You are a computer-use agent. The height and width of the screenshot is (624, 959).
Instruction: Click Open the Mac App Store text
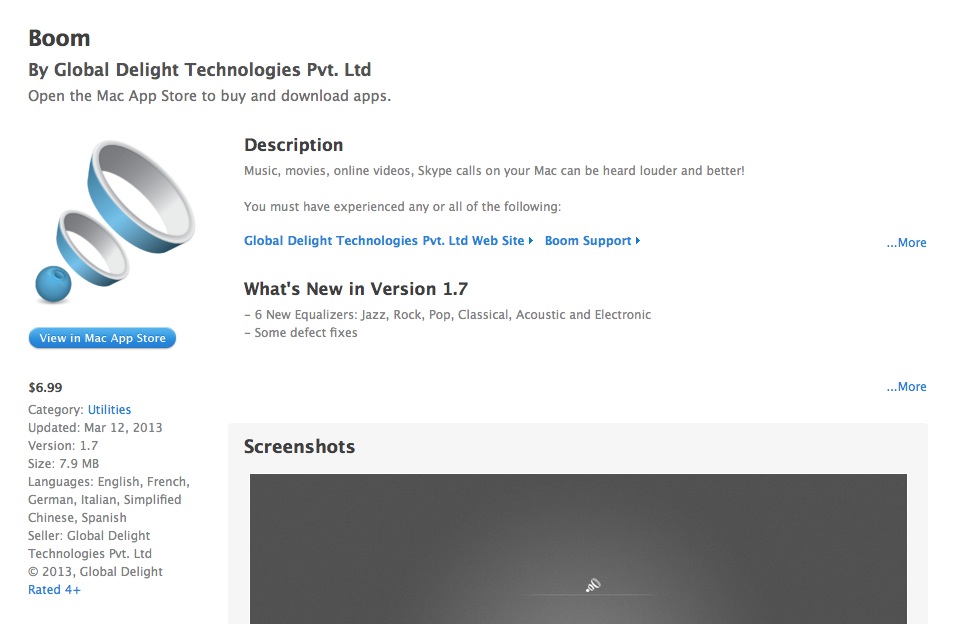pyautogui.click(x=209, y=96)
